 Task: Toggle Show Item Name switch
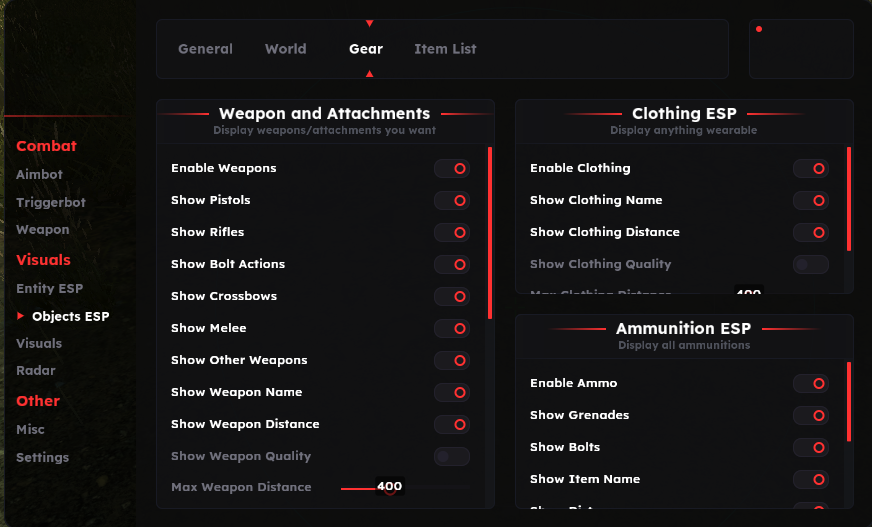(811, 480)
